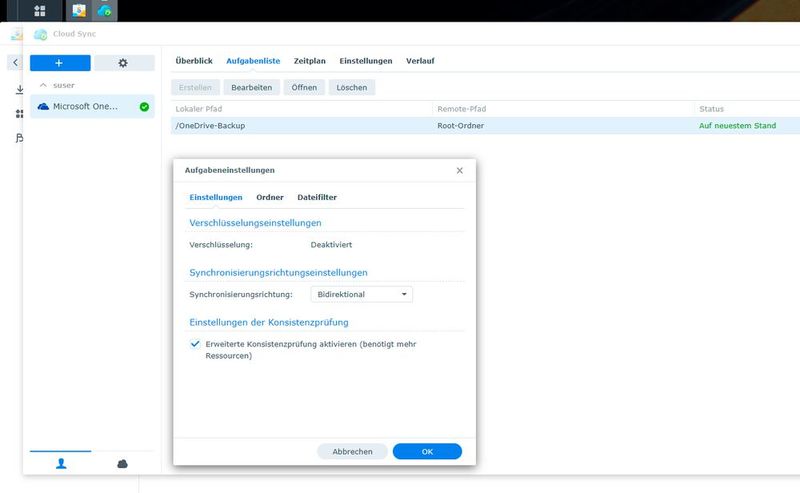
Task: Click the Abbrechen button
Action: (x=352, y=452)
